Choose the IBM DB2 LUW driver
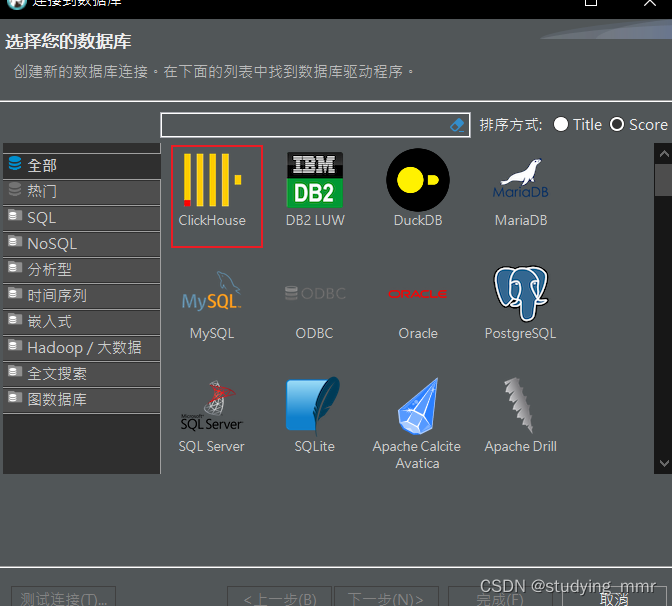672x606 pixels. tap(315, 189)
